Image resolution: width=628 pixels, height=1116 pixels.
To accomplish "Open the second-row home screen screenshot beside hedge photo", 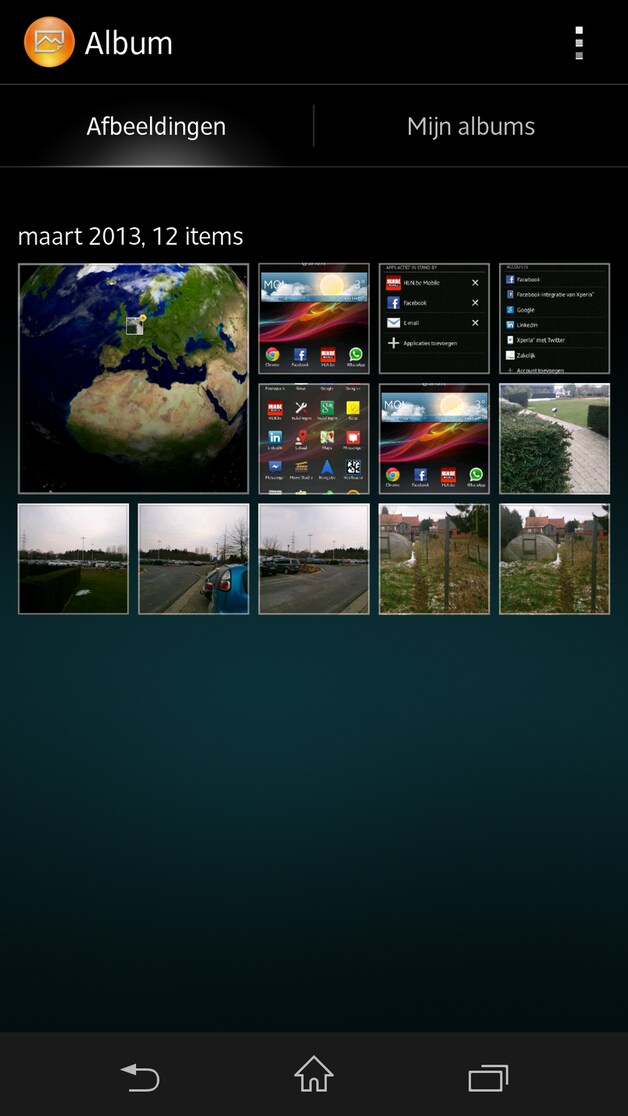I will click(x=434, y=438).
